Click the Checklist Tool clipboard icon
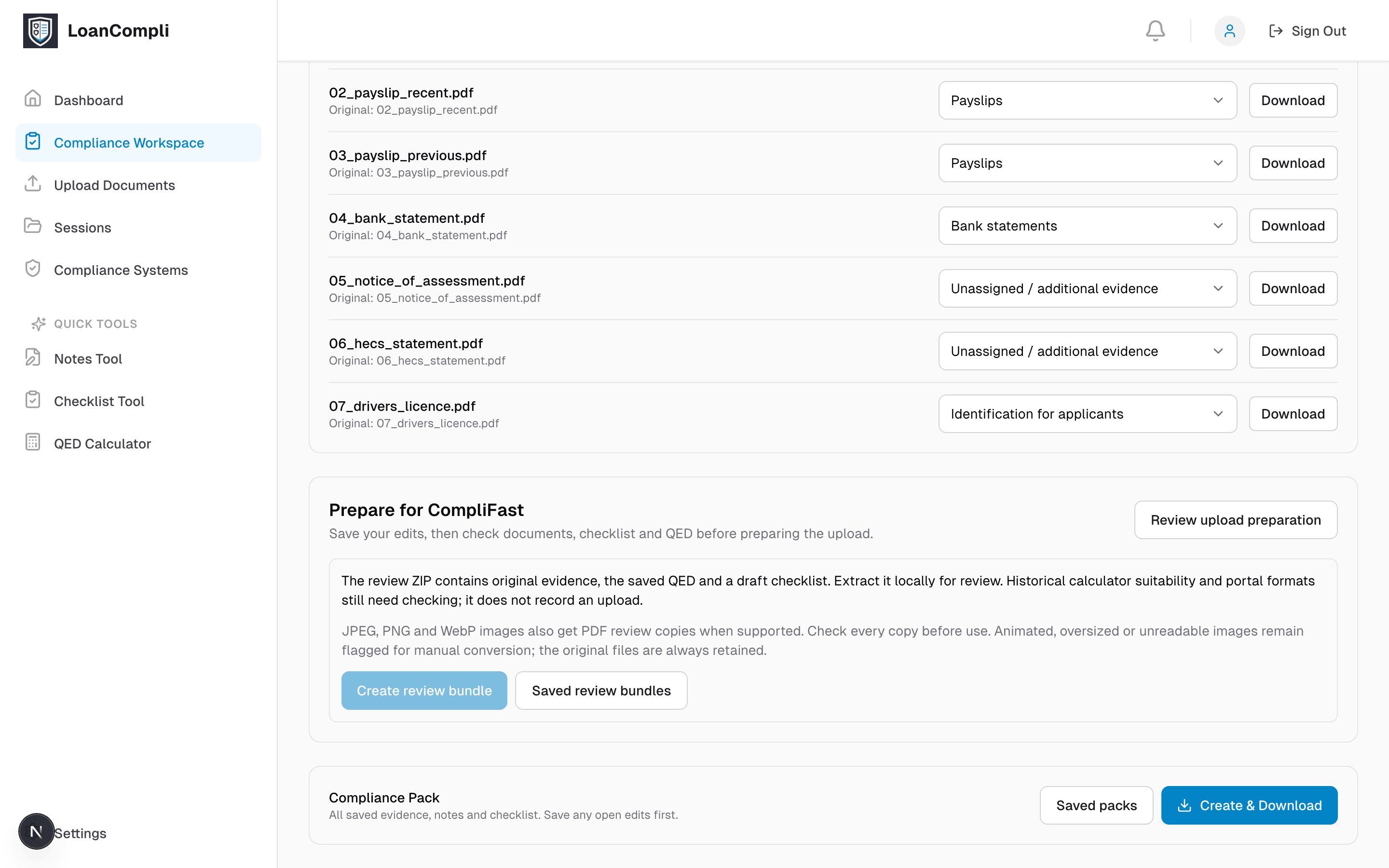The width and height of the screenshot is (1389, 868). [x=33, y=400]
